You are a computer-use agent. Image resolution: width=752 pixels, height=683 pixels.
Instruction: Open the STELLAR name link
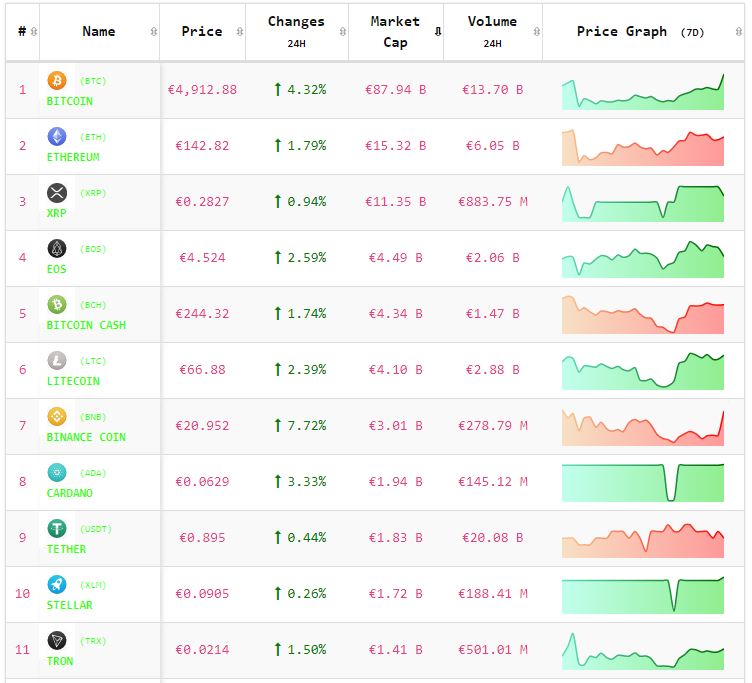coord(69,605)
